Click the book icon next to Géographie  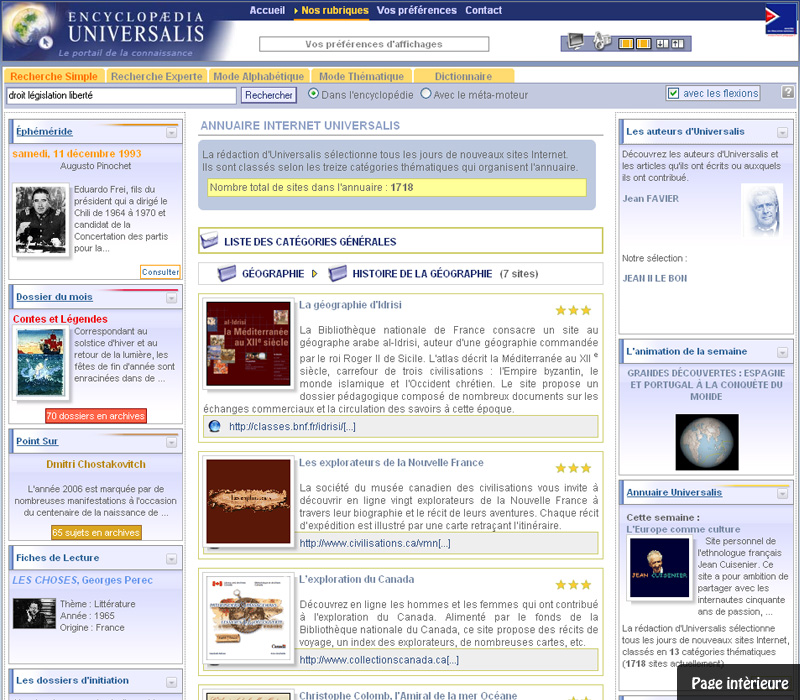[227, 273]
